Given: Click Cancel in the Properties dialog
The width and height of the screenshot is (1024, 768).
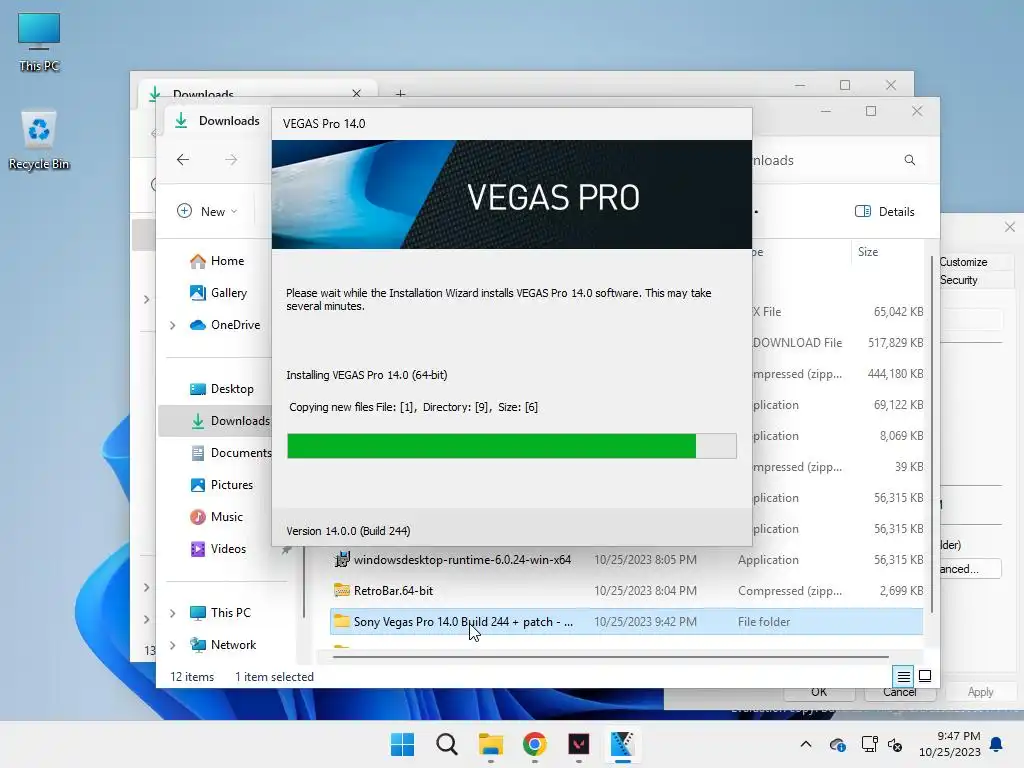Looking at the screenshot, I should (x=900, y=692).
